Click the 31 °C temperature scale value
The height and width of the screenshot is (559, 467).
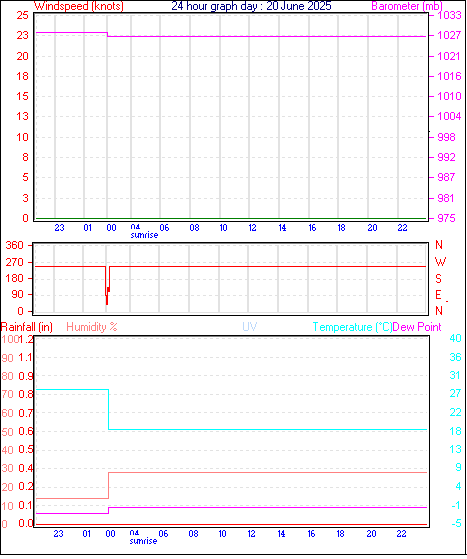[x=455, y=375]
